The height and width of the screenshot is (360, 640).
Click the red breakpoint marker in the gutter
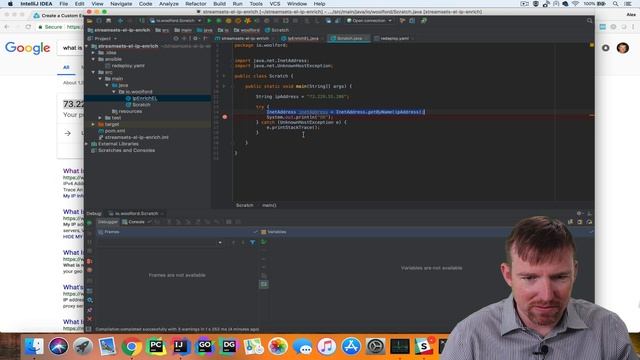[x=224, y=117]
